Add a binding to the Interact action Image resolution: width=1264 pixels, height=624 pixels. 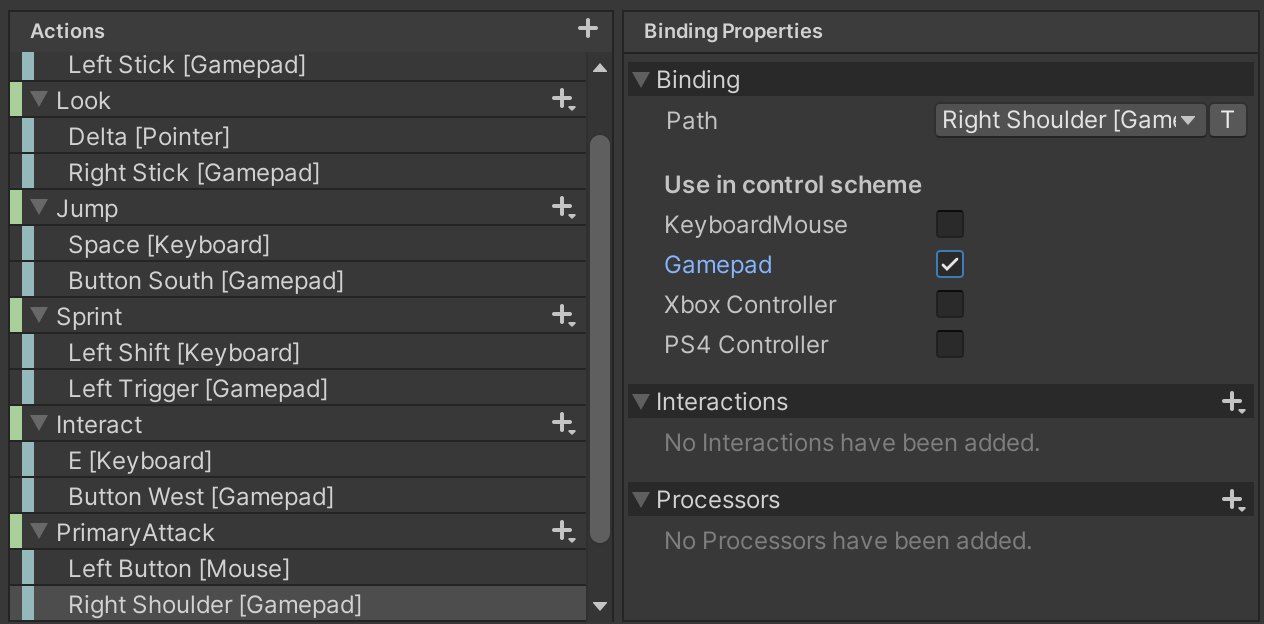[563, 424]
